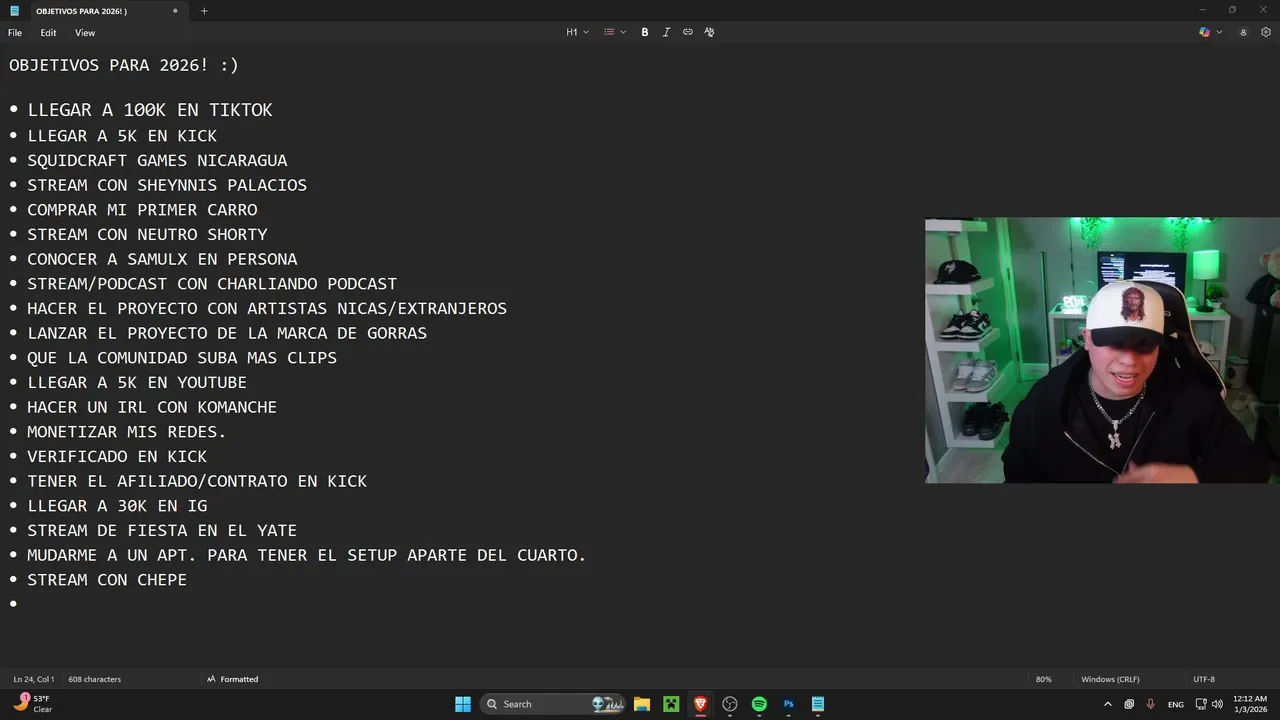The image size is (1280, 720).
Task: Click the microphone tray icon
Action: tap(1150, 704)
